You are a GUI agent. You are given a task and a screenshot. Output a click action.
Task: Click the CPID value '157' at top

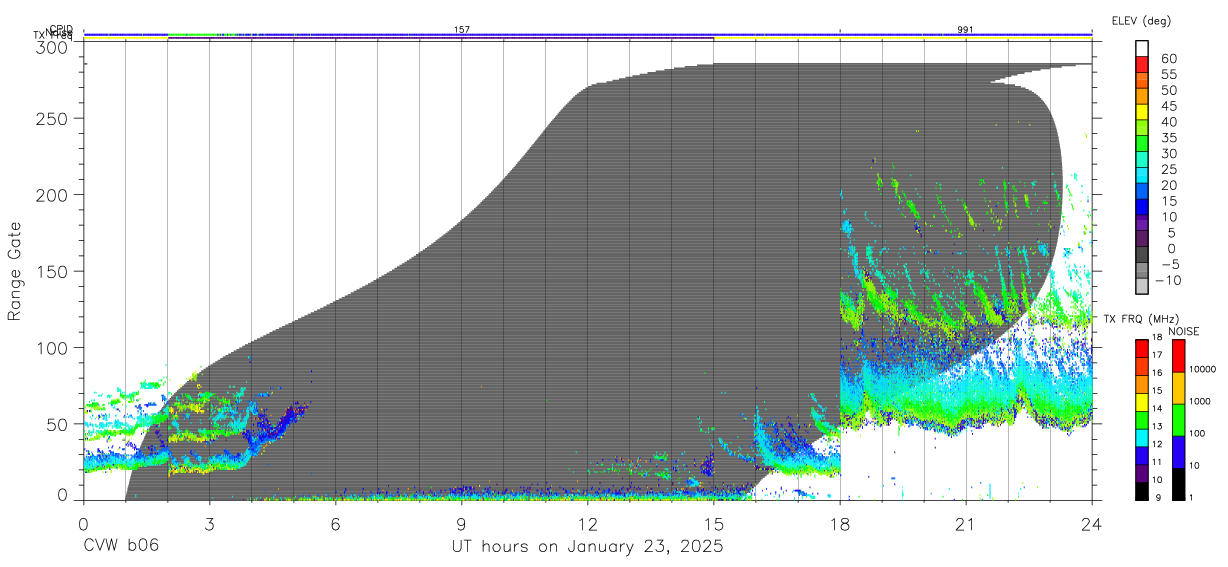click(x=462, y=30)
